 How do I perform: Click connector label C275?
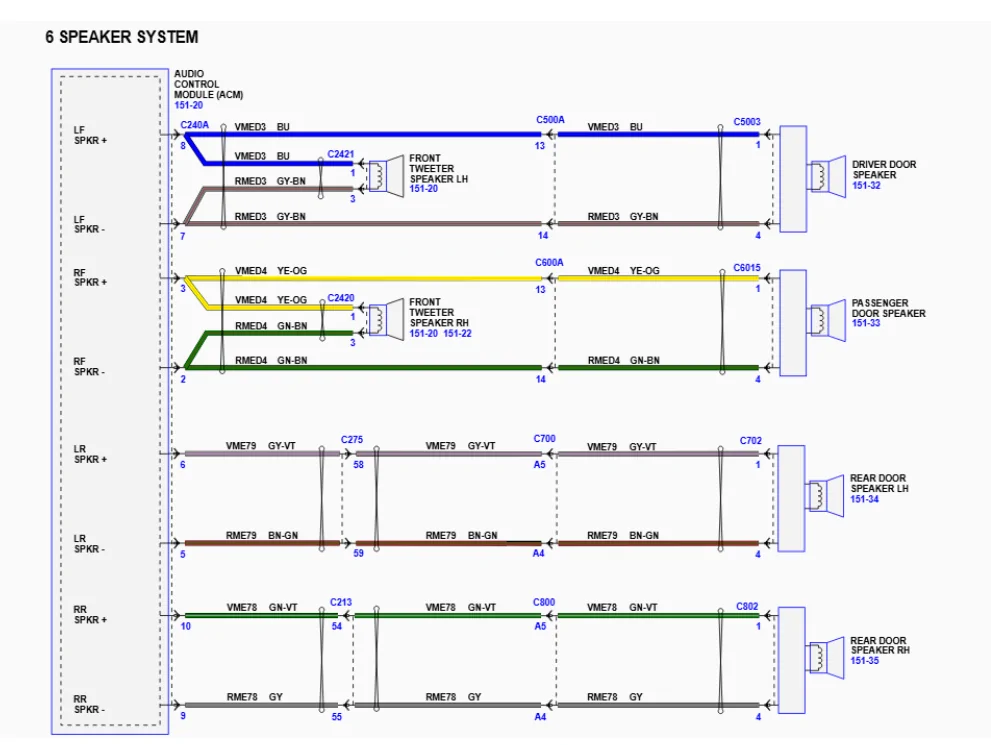pos(352,440)
